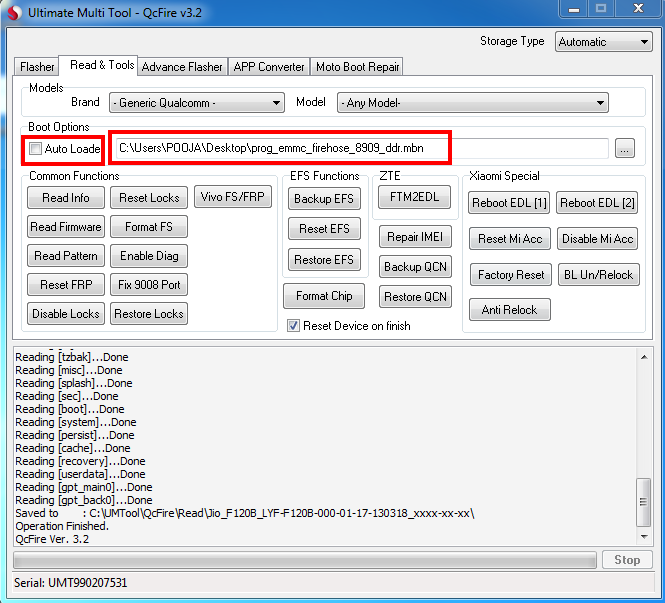665x603 pixels.
Task: Click Repair IMEI
Action: pyautogui.click(x=415, y=237)
